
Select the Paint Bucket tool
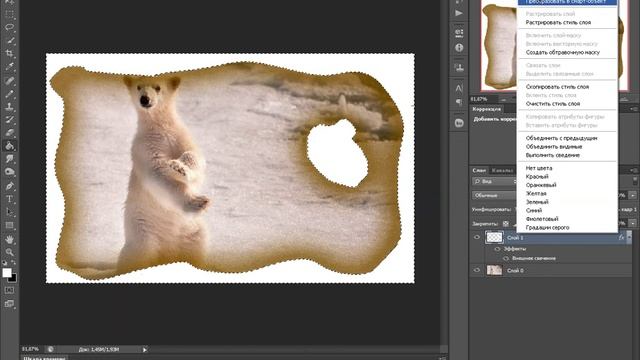point(9,146)
